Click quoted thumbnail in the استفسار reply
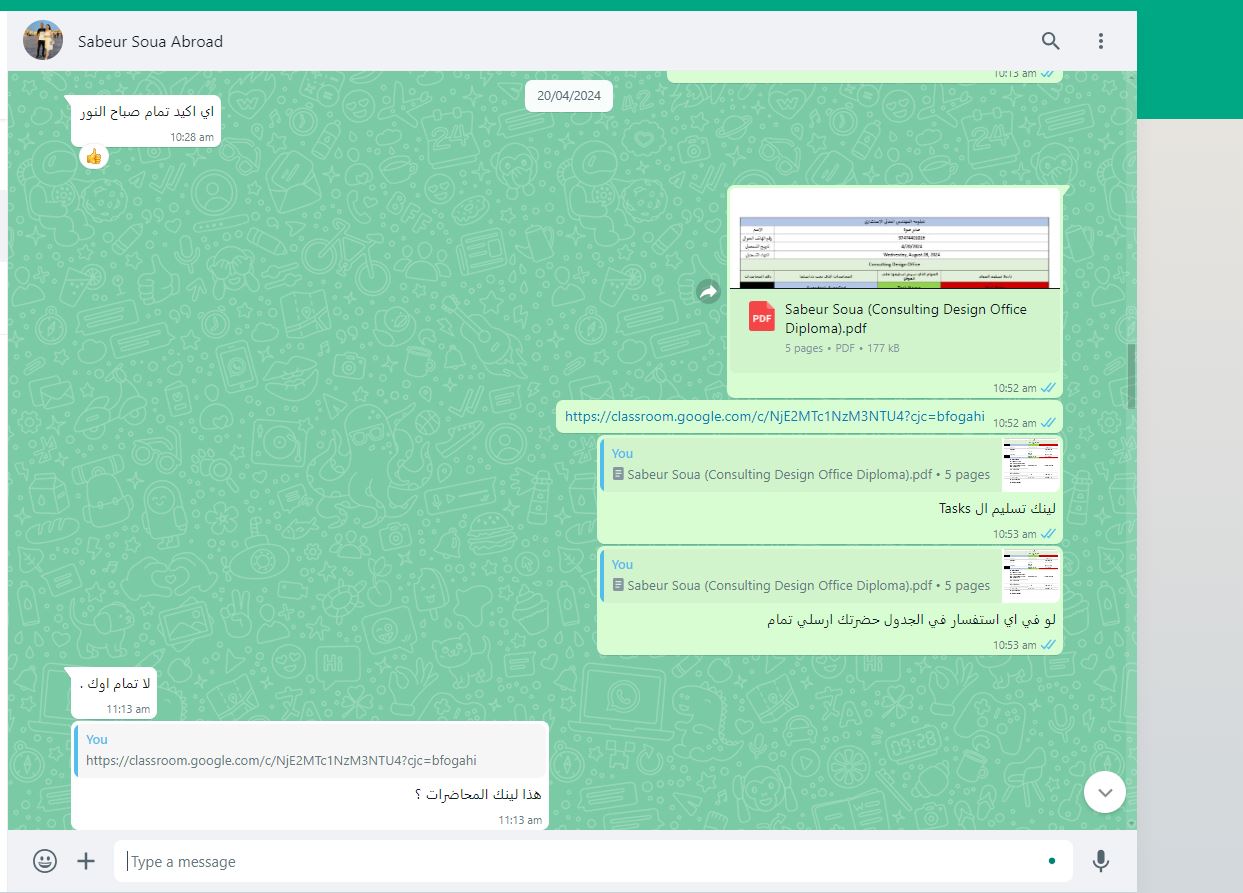 point(1031,576)
